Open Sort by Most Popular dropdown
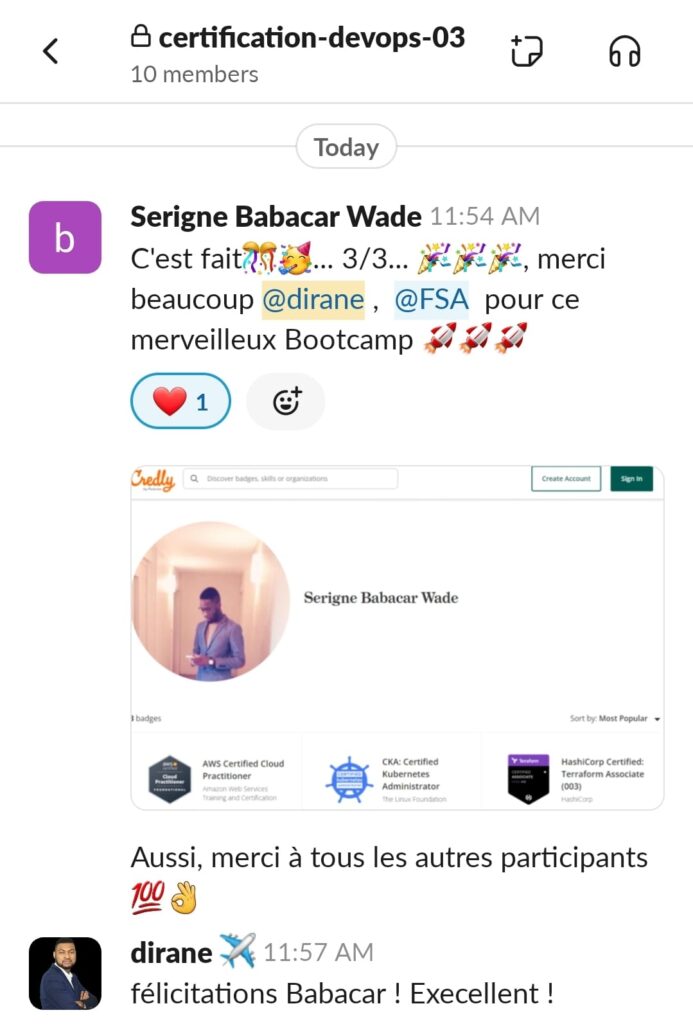This screenshot has width=693, height=1024. coord(615,718)
